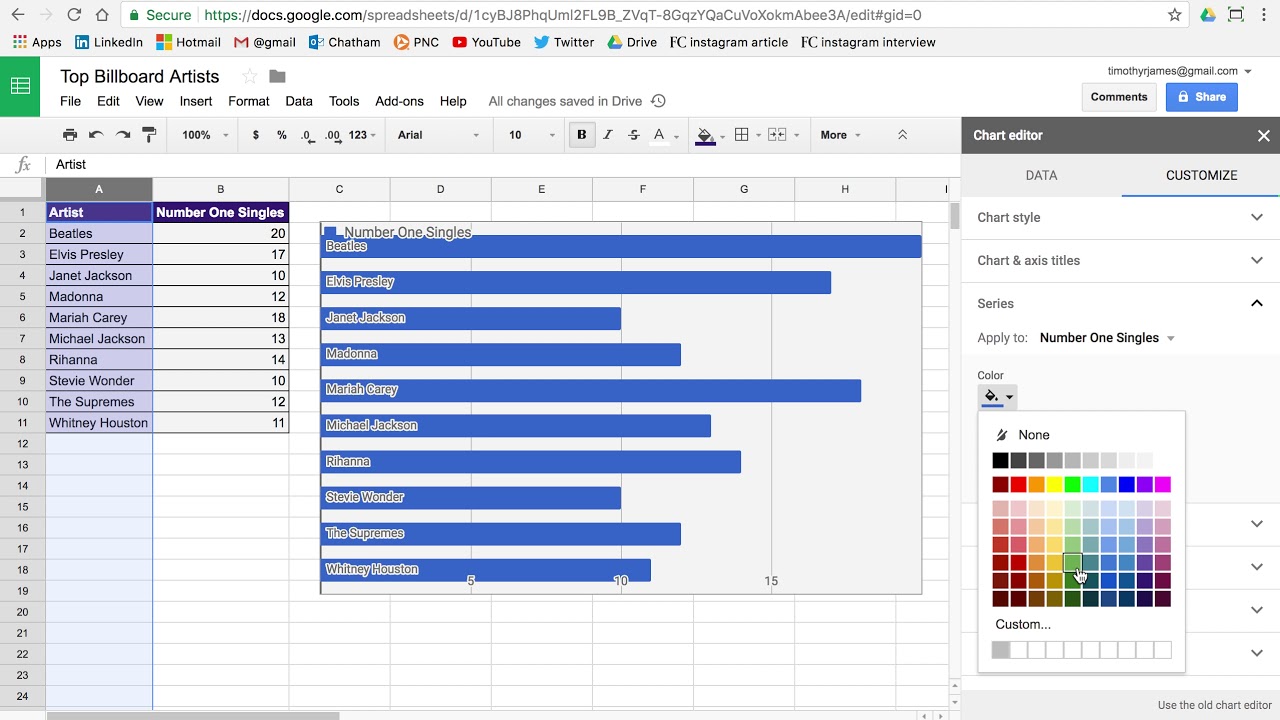Reload the page in browser
1280x720 pixels.
(74, 15)
